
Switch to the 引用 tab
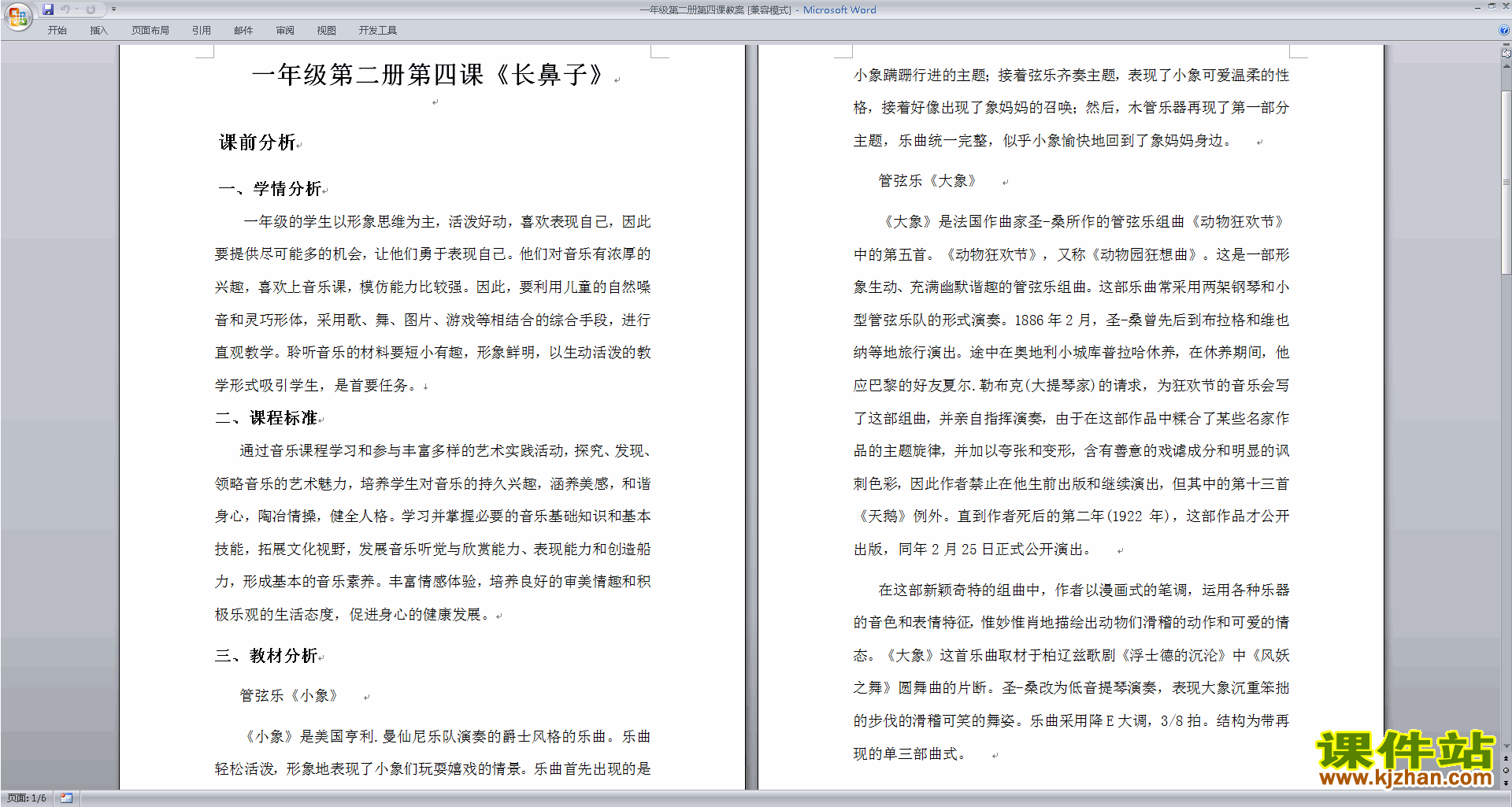point(202,31)
